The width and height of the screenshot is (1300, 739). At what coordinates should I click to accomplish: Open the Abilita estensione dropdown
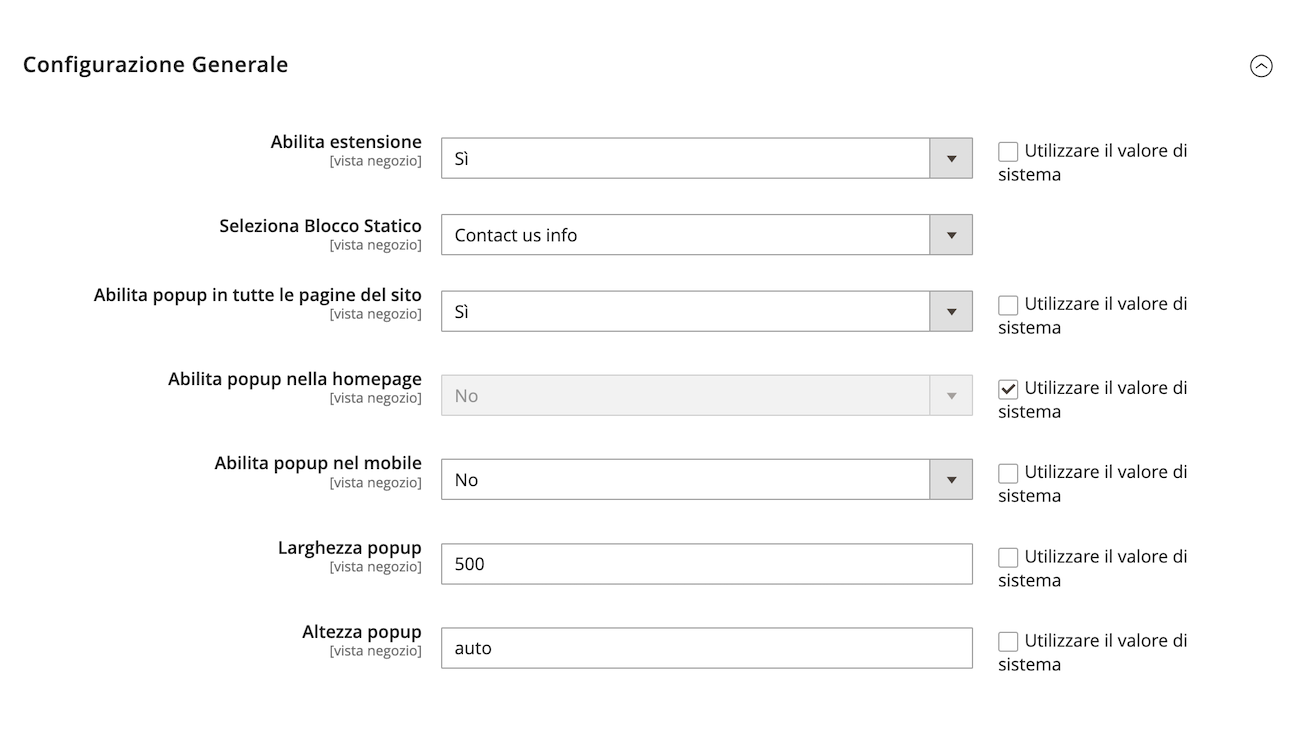tap(706, 158)
